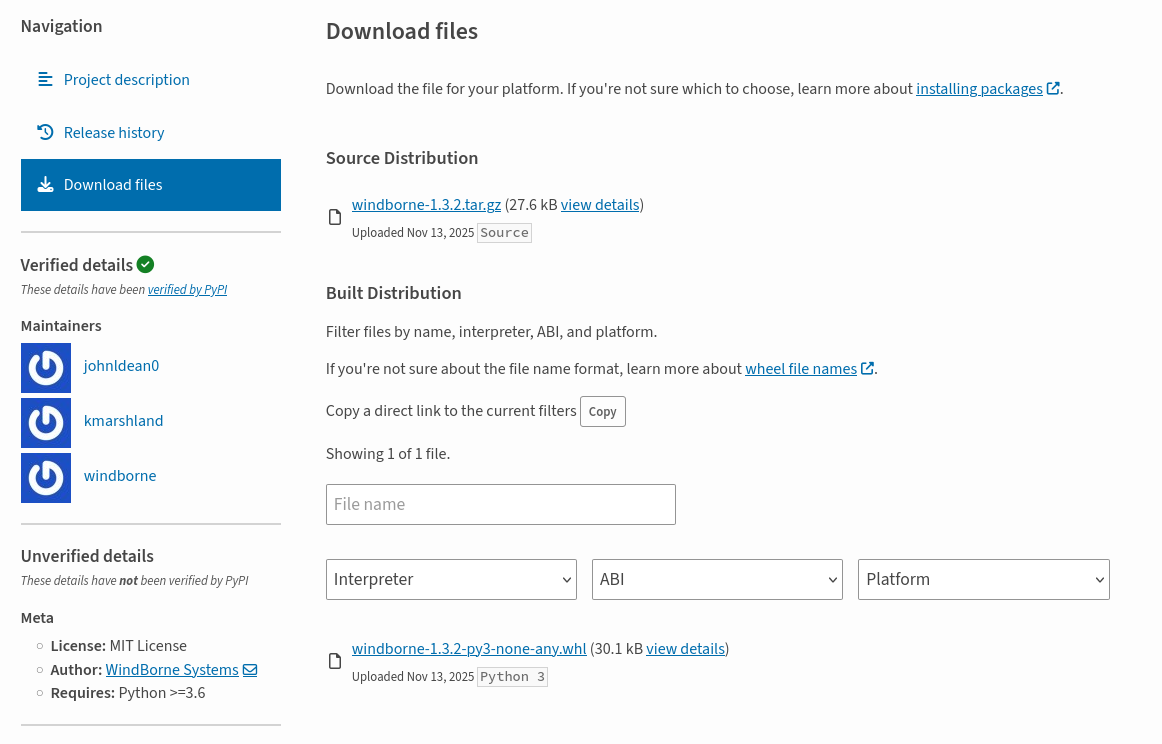This screenshot has height=744, width=1162.
Task: Focus the File name filter field
Action: [x=500, y=504]
